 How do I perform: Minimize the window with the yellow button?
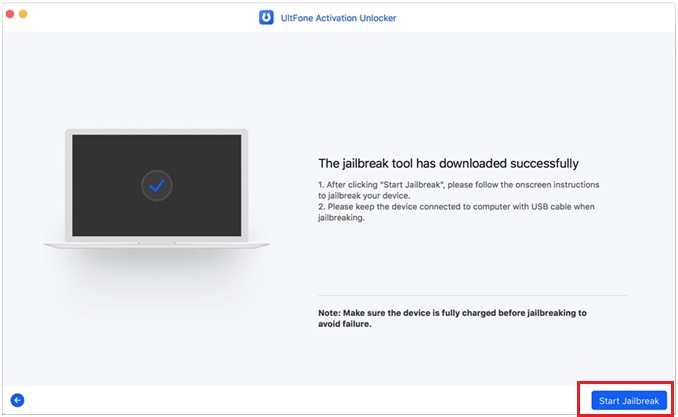click(x=23, y=14)
